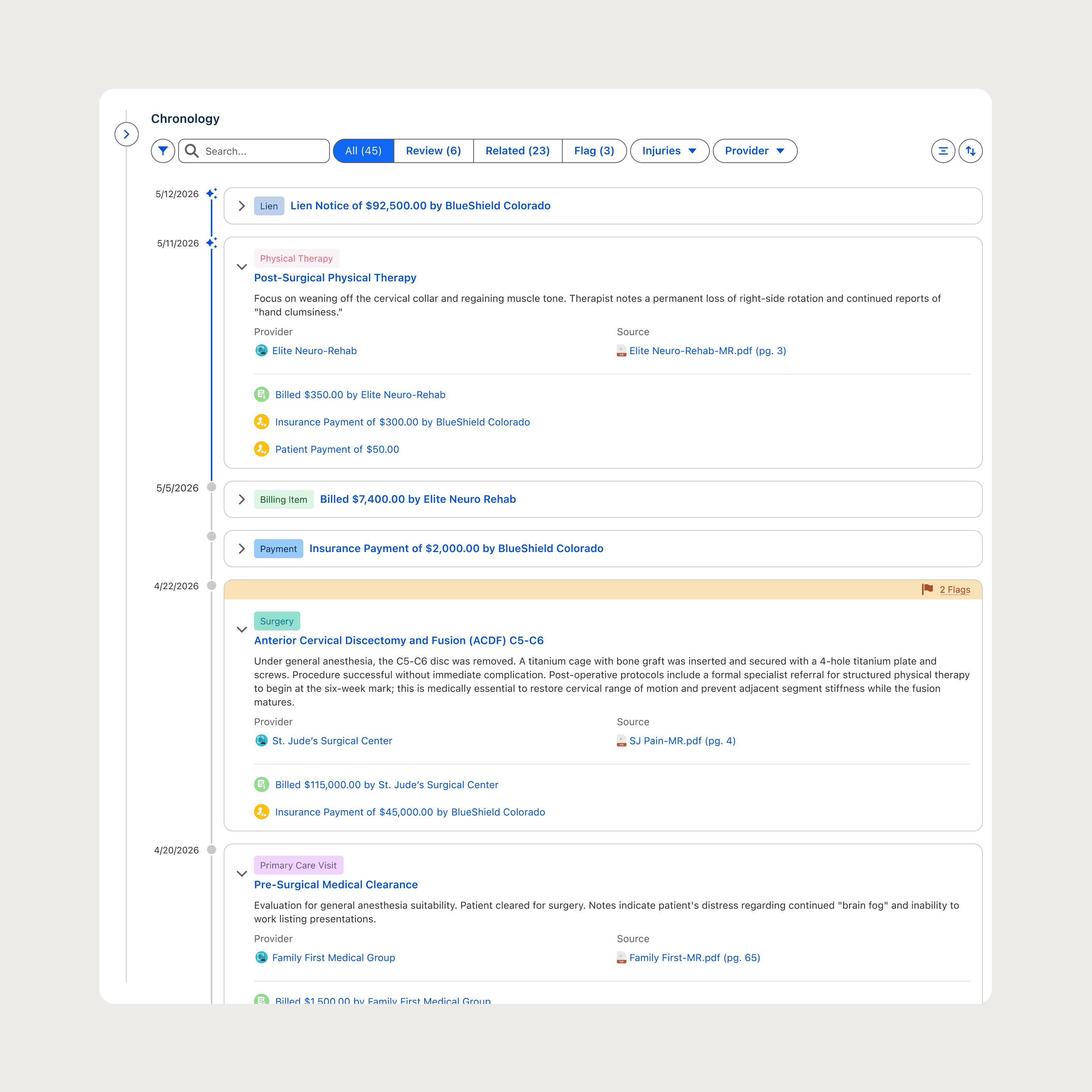Click the St. Jude's Surgical Center provider icon
This screenshot has height=1092, width=1092.
[261, 741]
